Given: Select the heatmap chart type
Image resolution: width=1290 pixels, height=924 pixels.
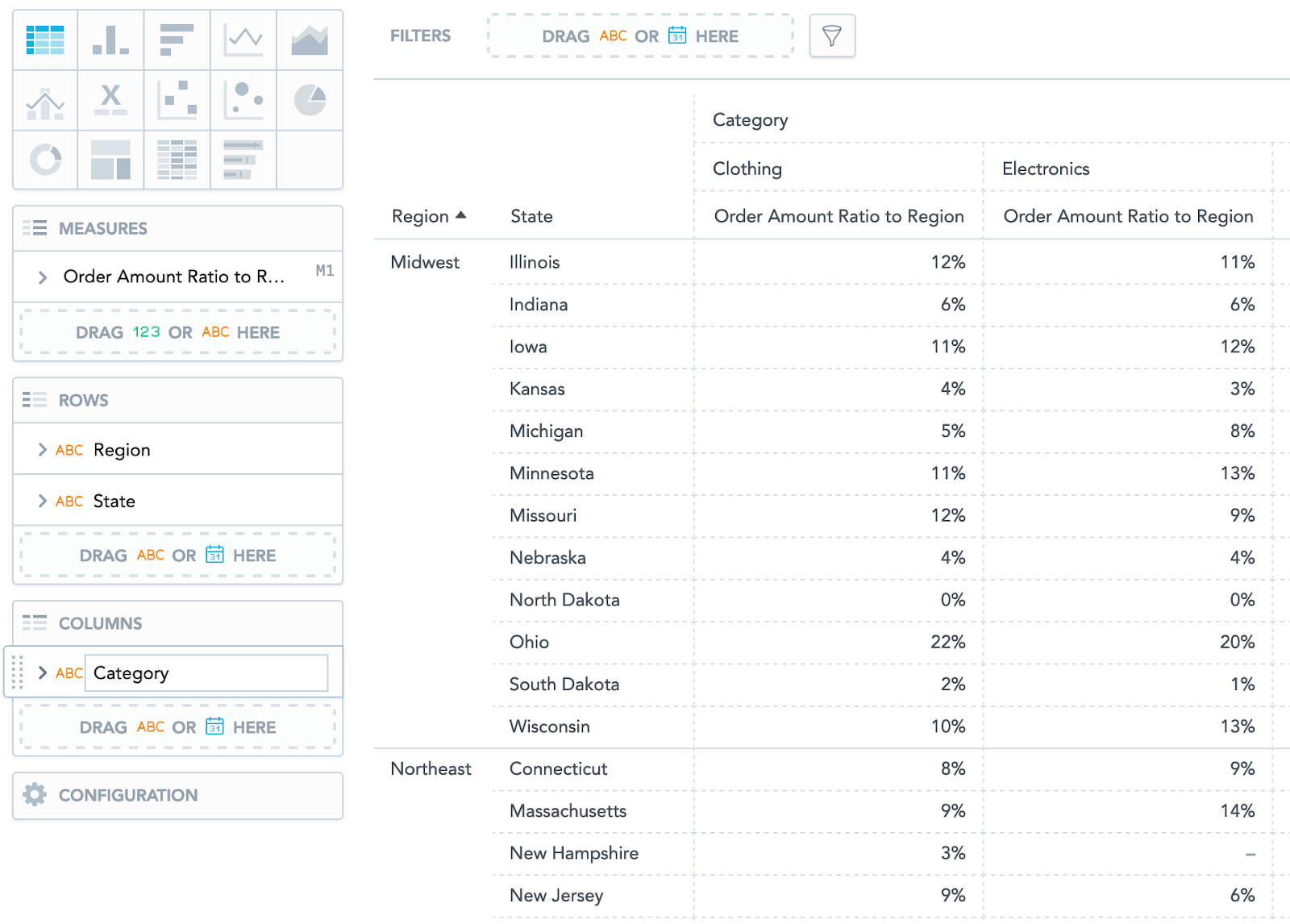Looking at the screenshot, I should coord(177,160).
